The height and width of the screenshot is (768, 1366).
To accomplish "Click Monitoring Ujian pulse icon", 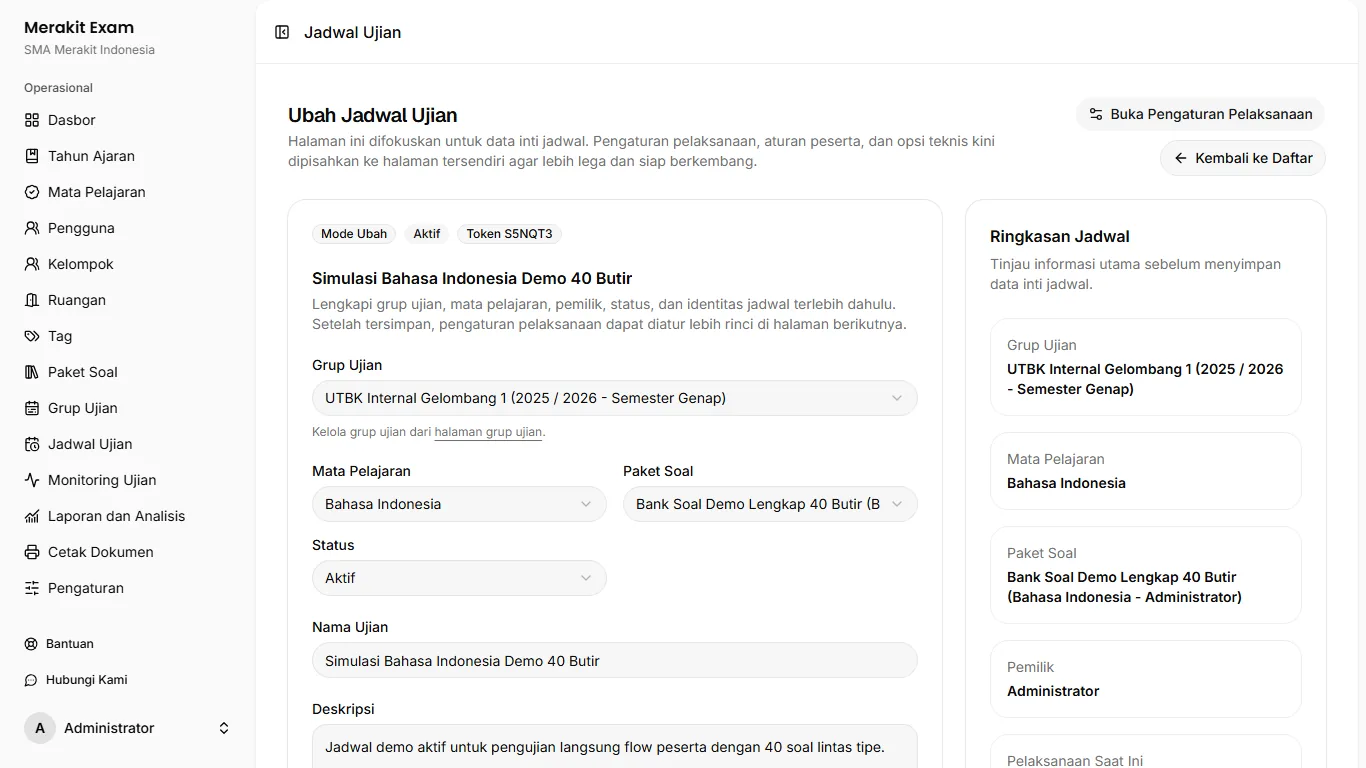I will [32, 480].
